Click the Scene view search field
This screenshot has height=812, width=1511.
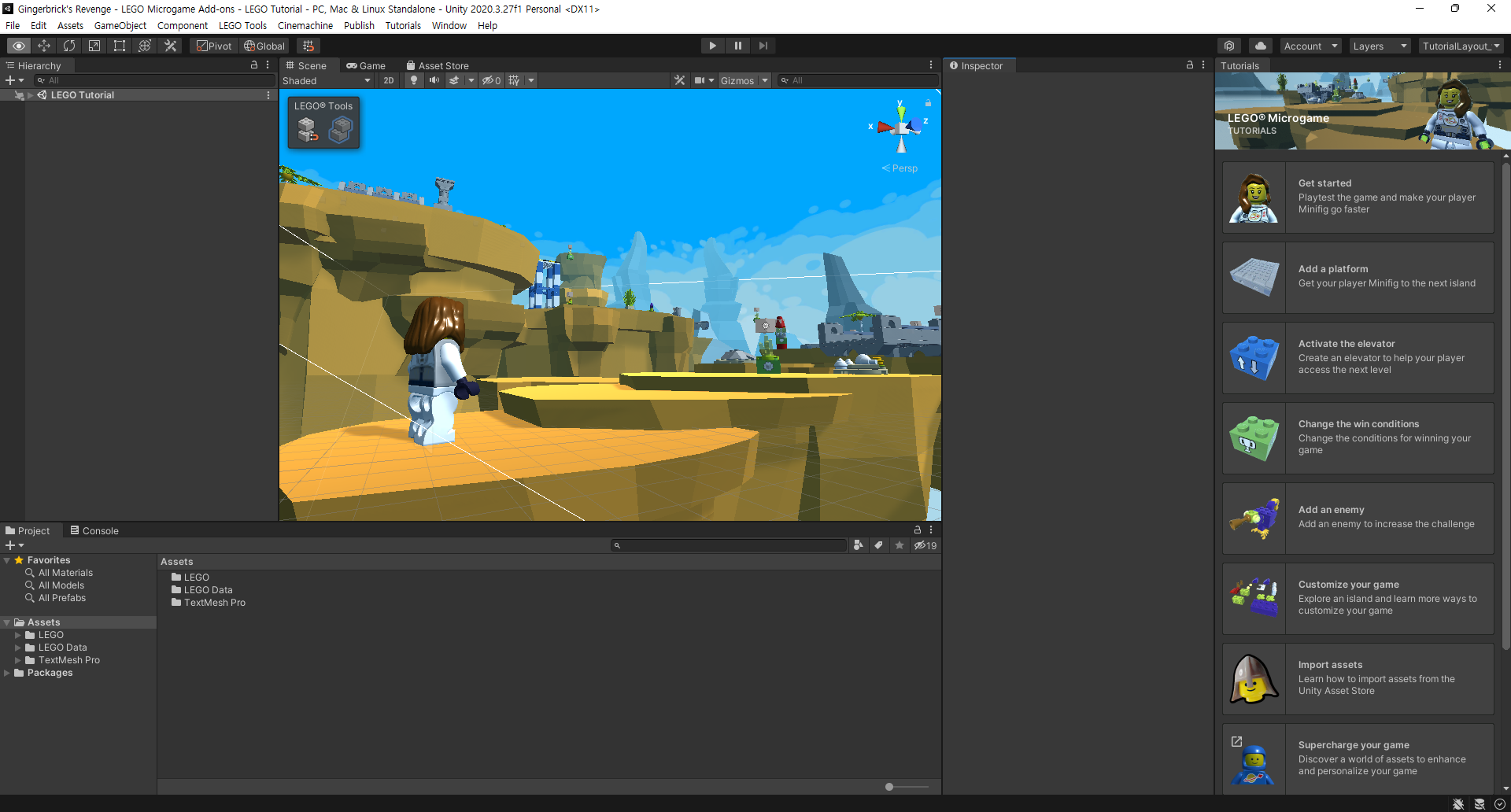[x=858, y=80]
